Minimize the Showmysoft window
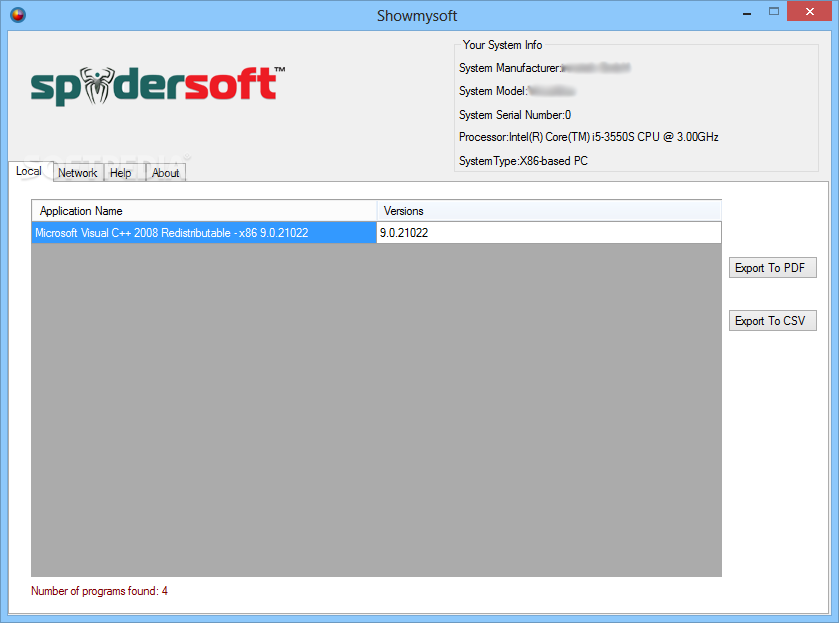Image resolution: width=839 pixels, height=623 pixels. [747, 13]
